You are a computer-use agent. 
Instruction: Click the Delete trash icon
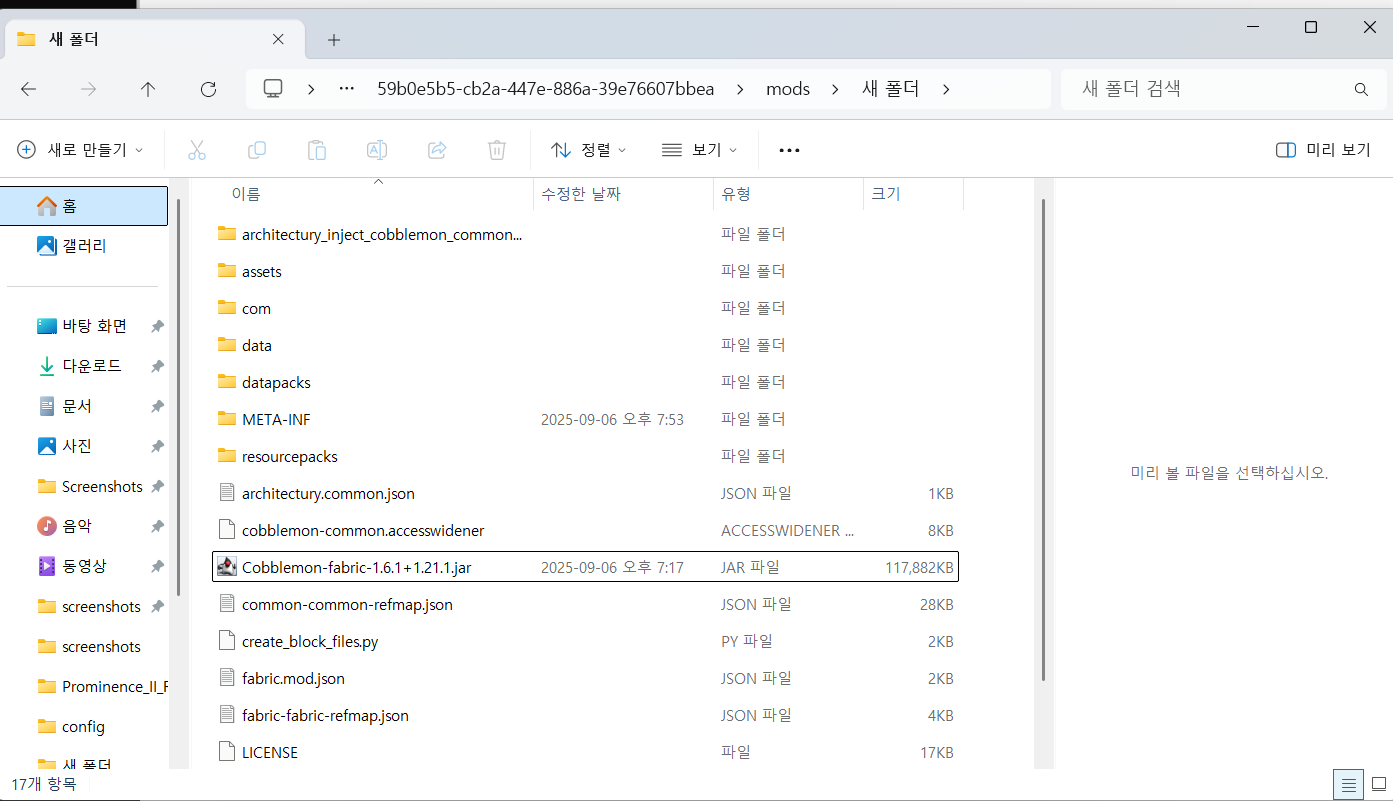496,150
